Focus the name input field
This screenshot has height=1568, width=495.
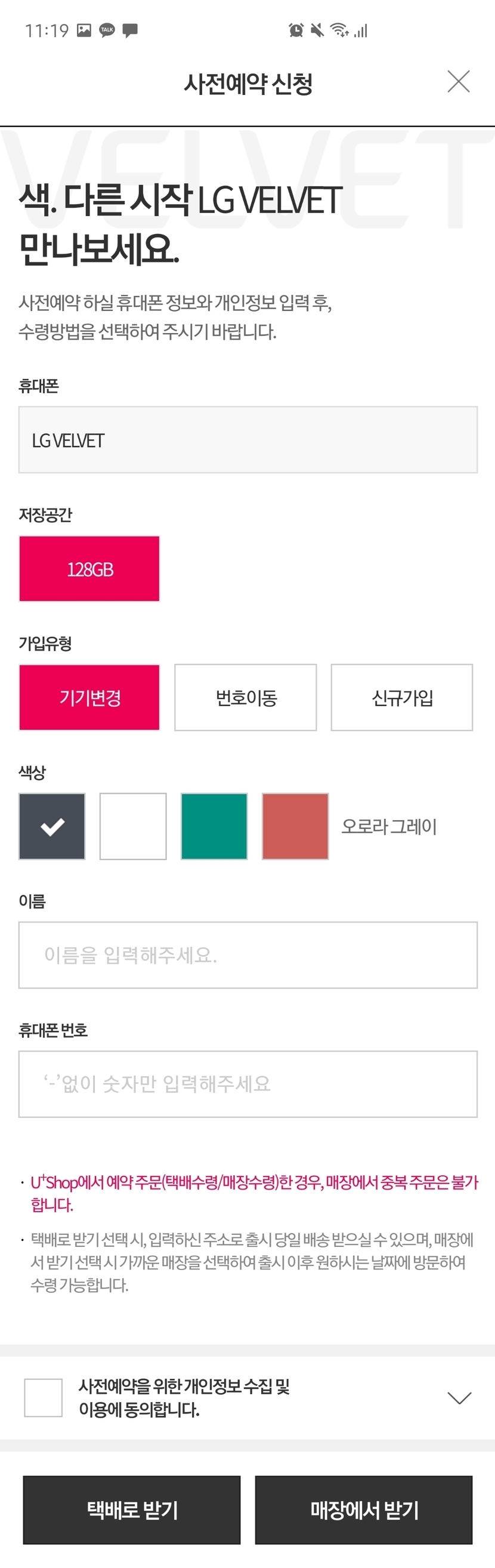[248, 955]
